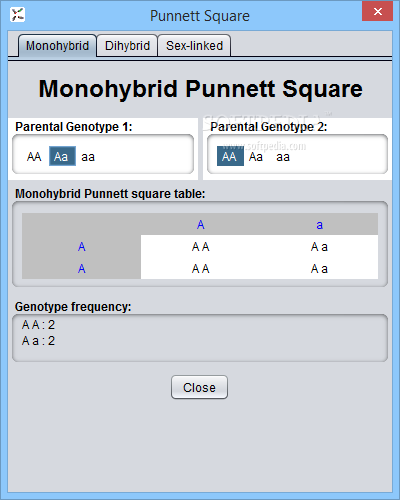This screenshot has height=500, width=400.
Task: Click the Close button
Action: pyautogui.click(x=199, y=387)
